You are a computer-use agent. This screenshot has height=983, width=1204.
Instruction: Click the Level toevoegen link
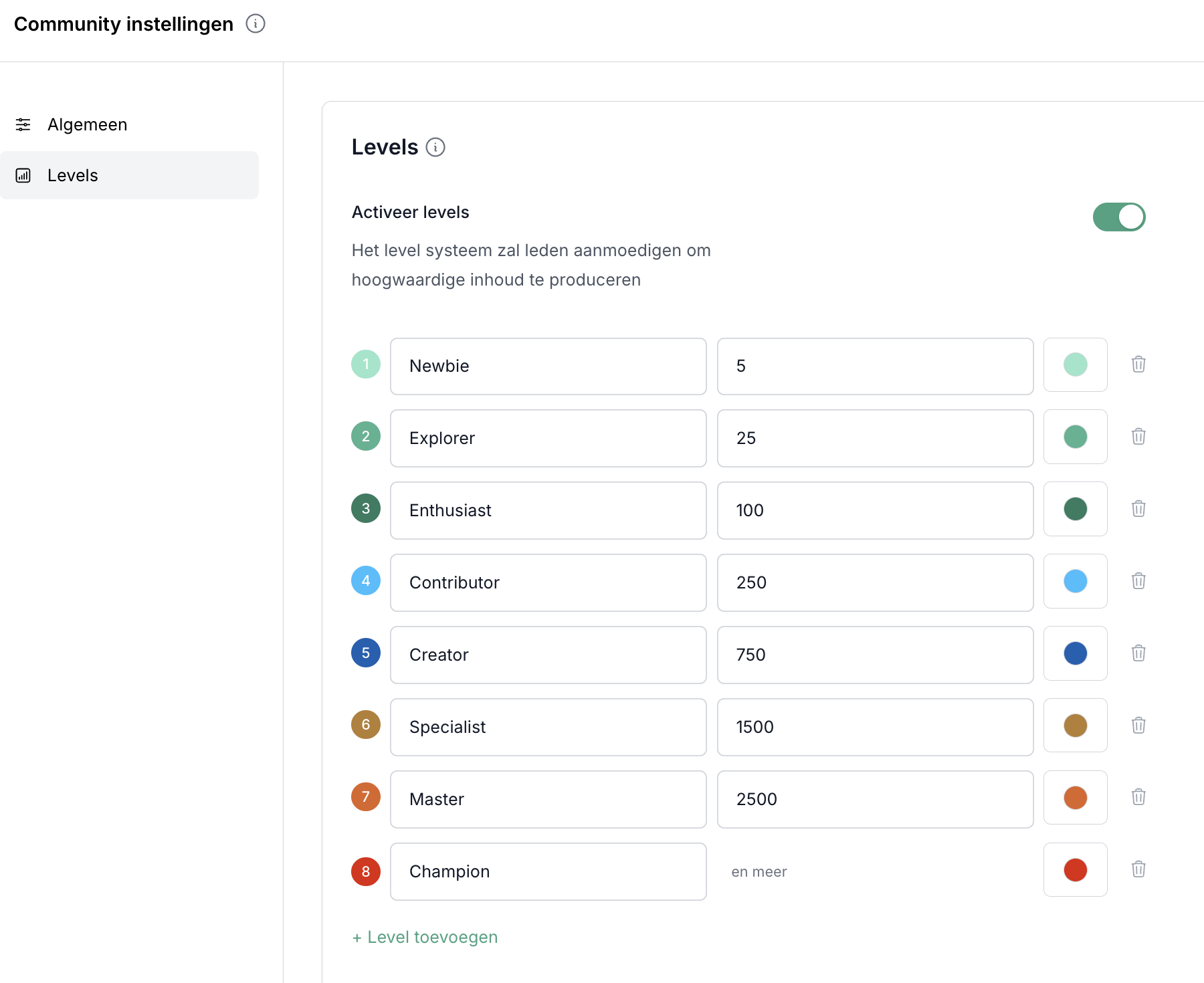coord(425,938)
